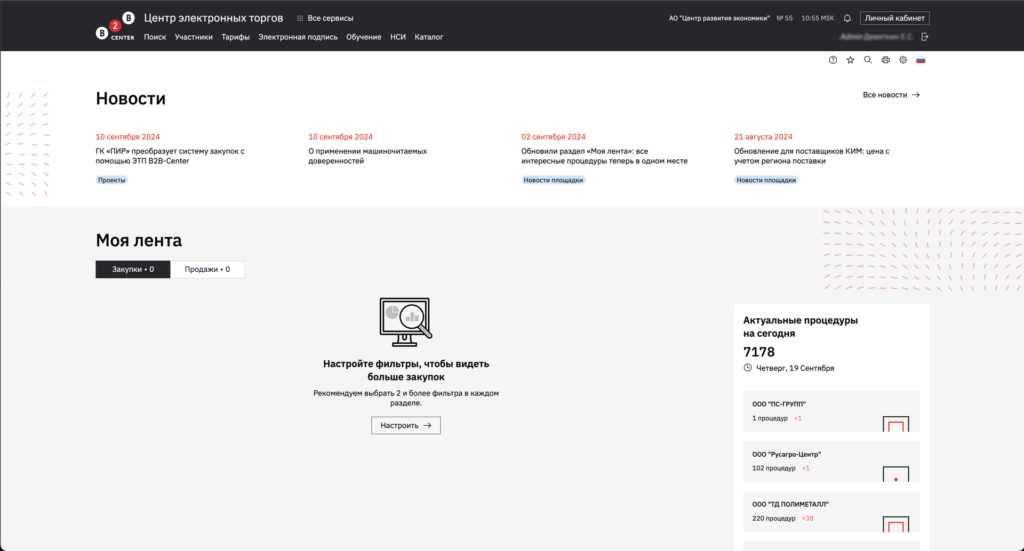1024x551 pixels.
Task: Select the Закупки feed tab
Action: click(x=133, y=269)
